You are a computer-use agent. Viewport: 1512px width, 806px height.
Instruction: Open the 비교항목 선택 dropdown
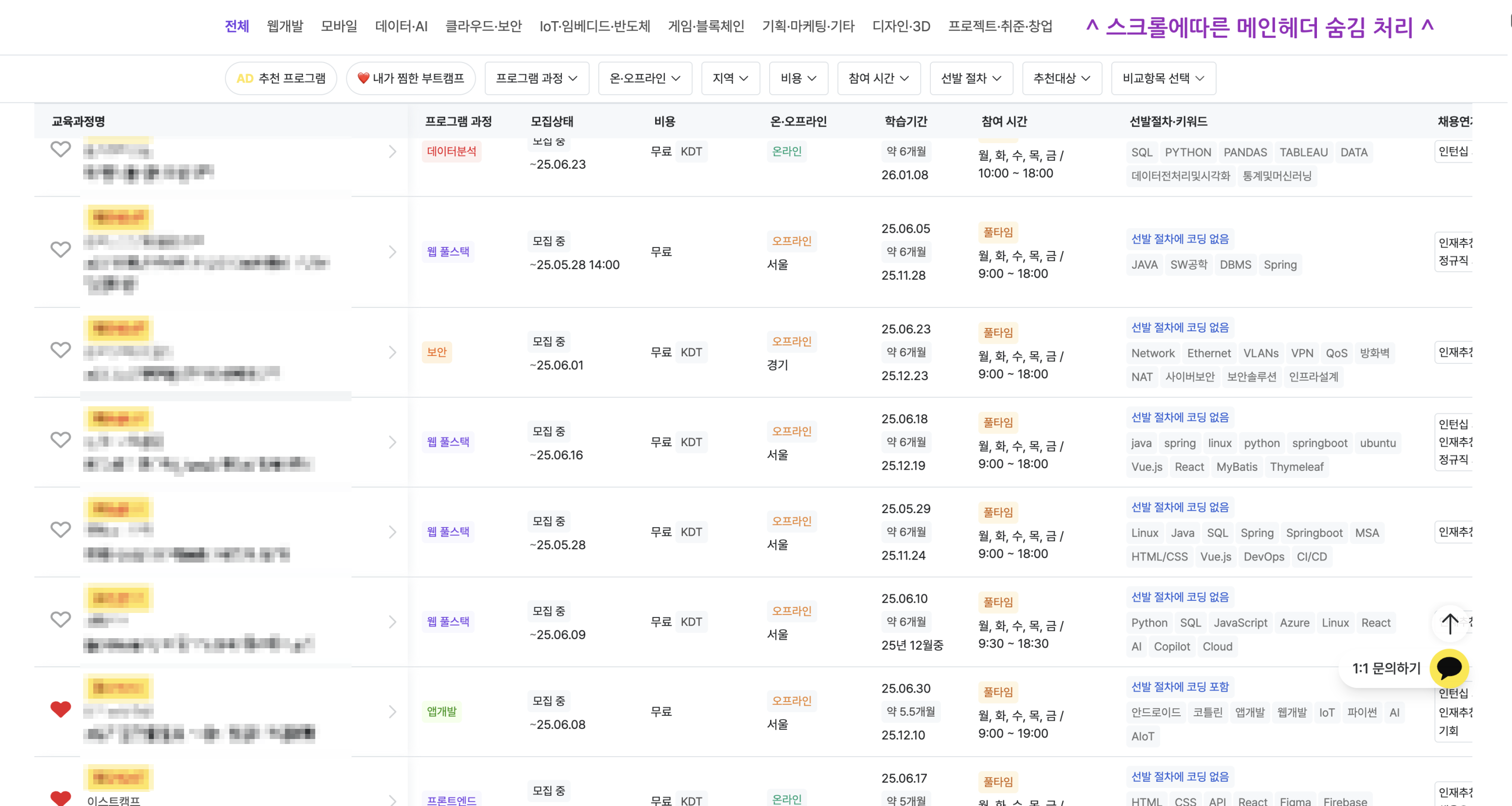1163,78
